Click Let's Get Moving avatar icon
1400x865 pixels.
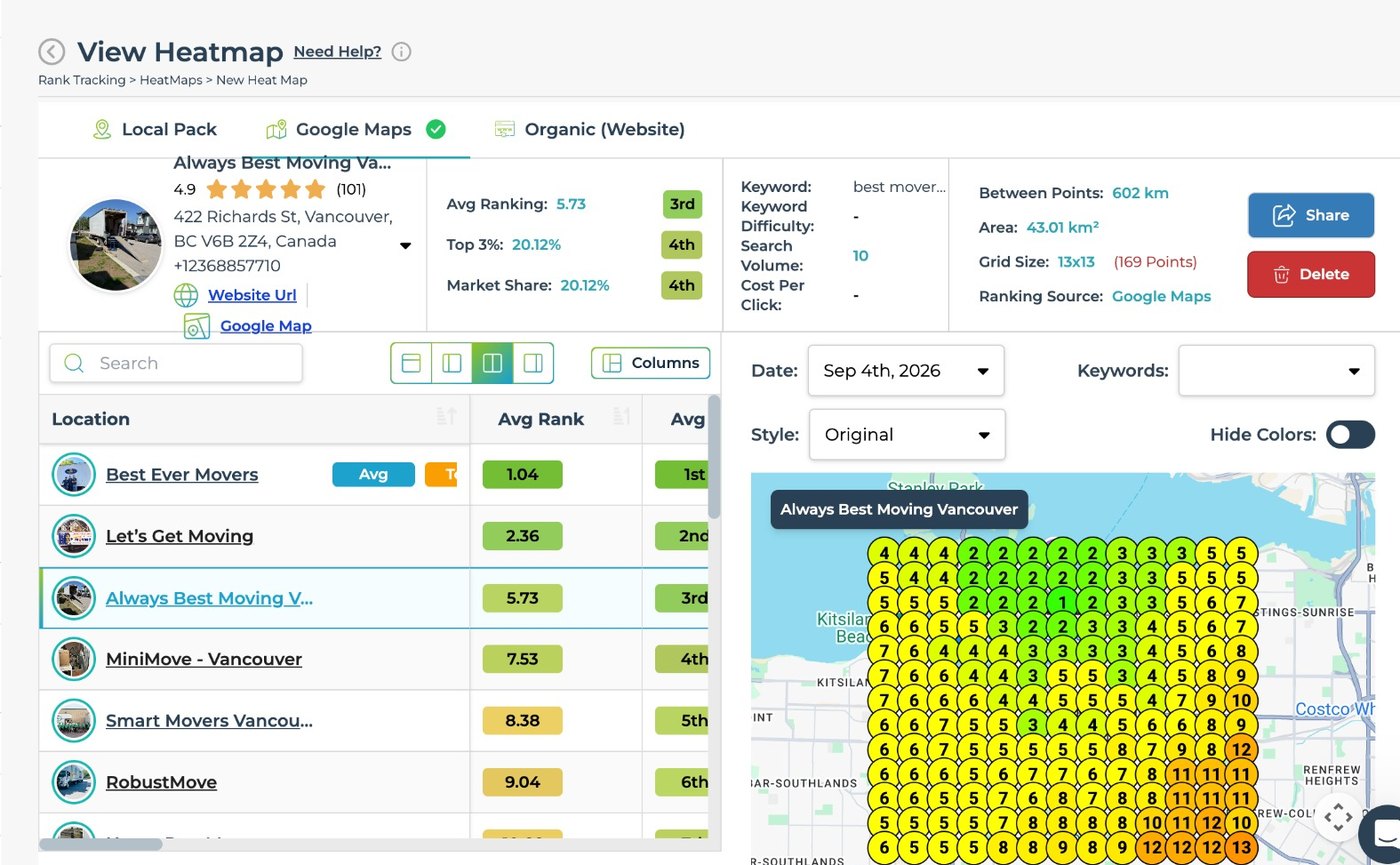tap(73, 536)
